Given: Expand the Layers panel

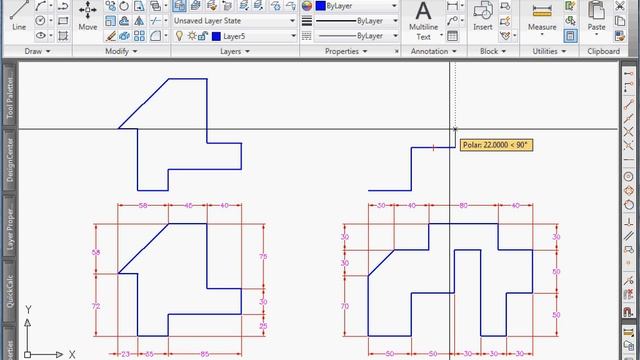Looking at the screenshot, I should [235, 51].
